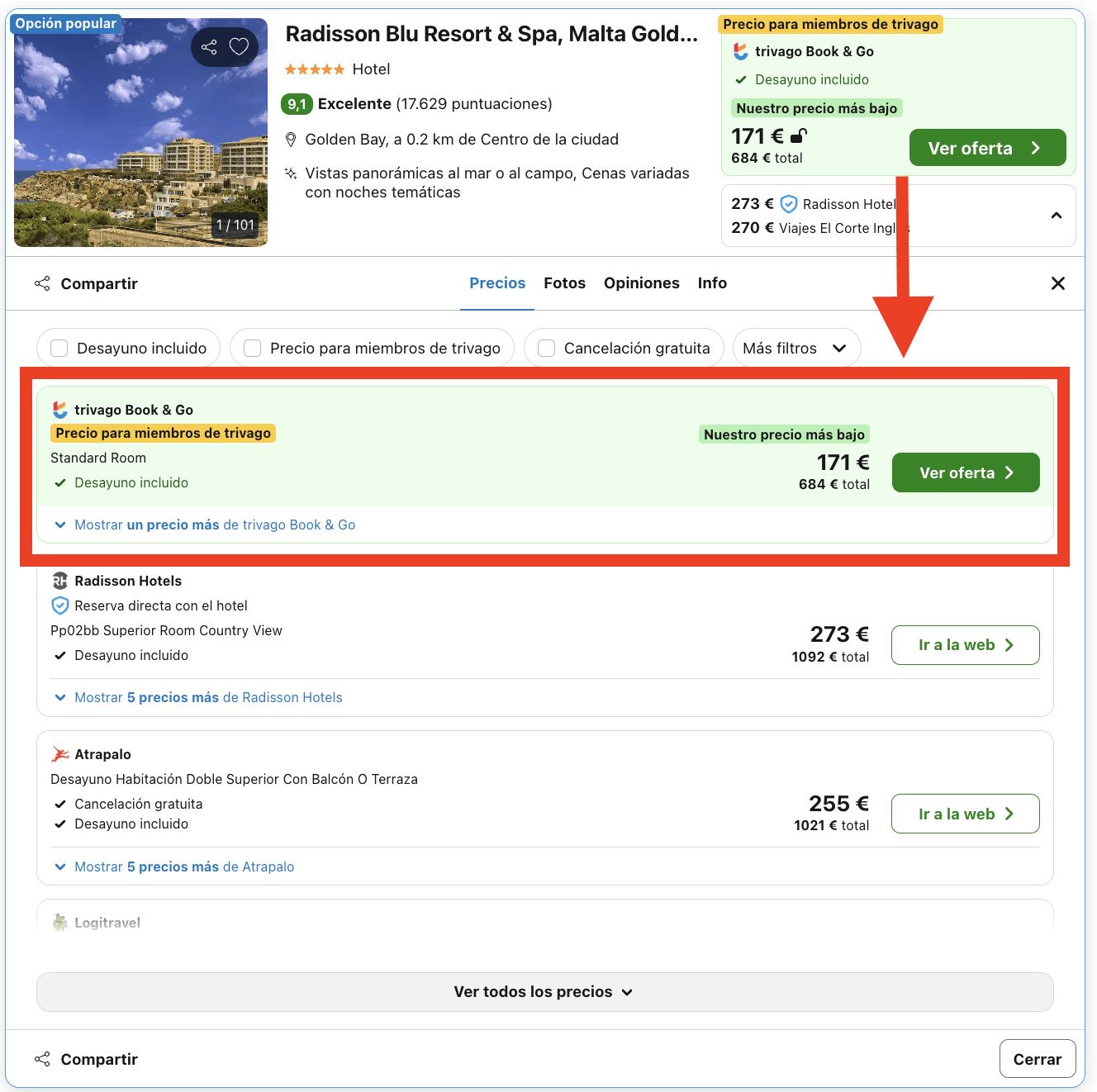Click the share icon beside top Compartir
Image resolution: width=1097 pixels, height=1092 pixels.
[x=42, y=283]
